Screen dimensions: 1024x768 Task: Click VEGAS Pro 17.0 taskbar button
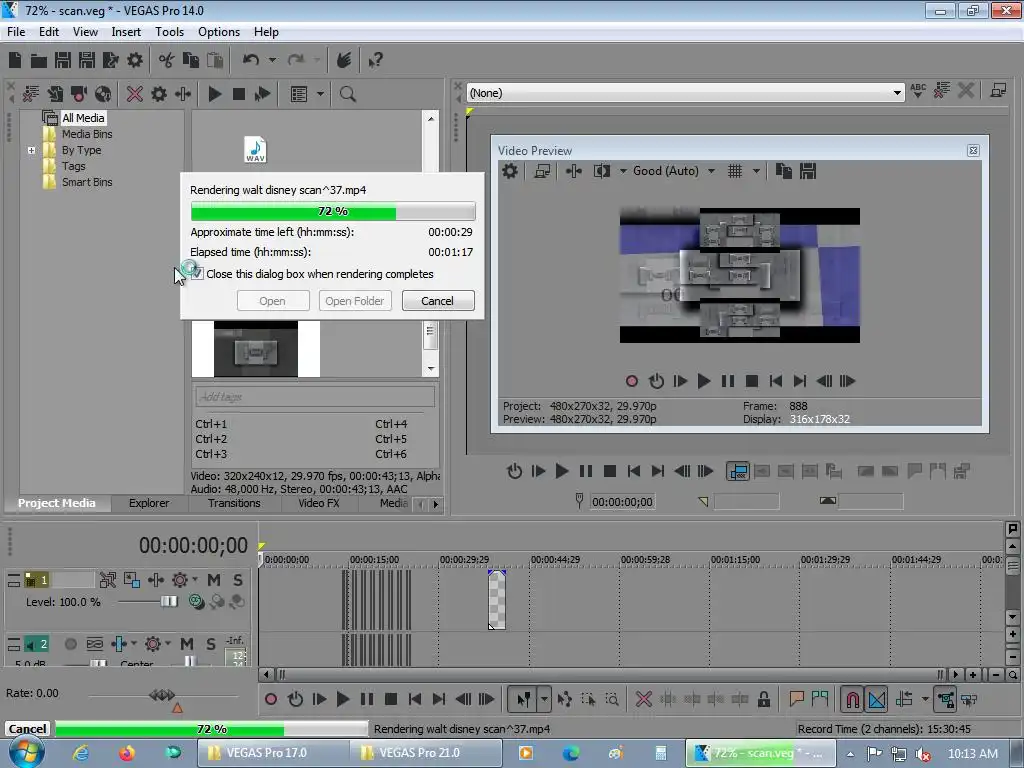click(273, 753)
